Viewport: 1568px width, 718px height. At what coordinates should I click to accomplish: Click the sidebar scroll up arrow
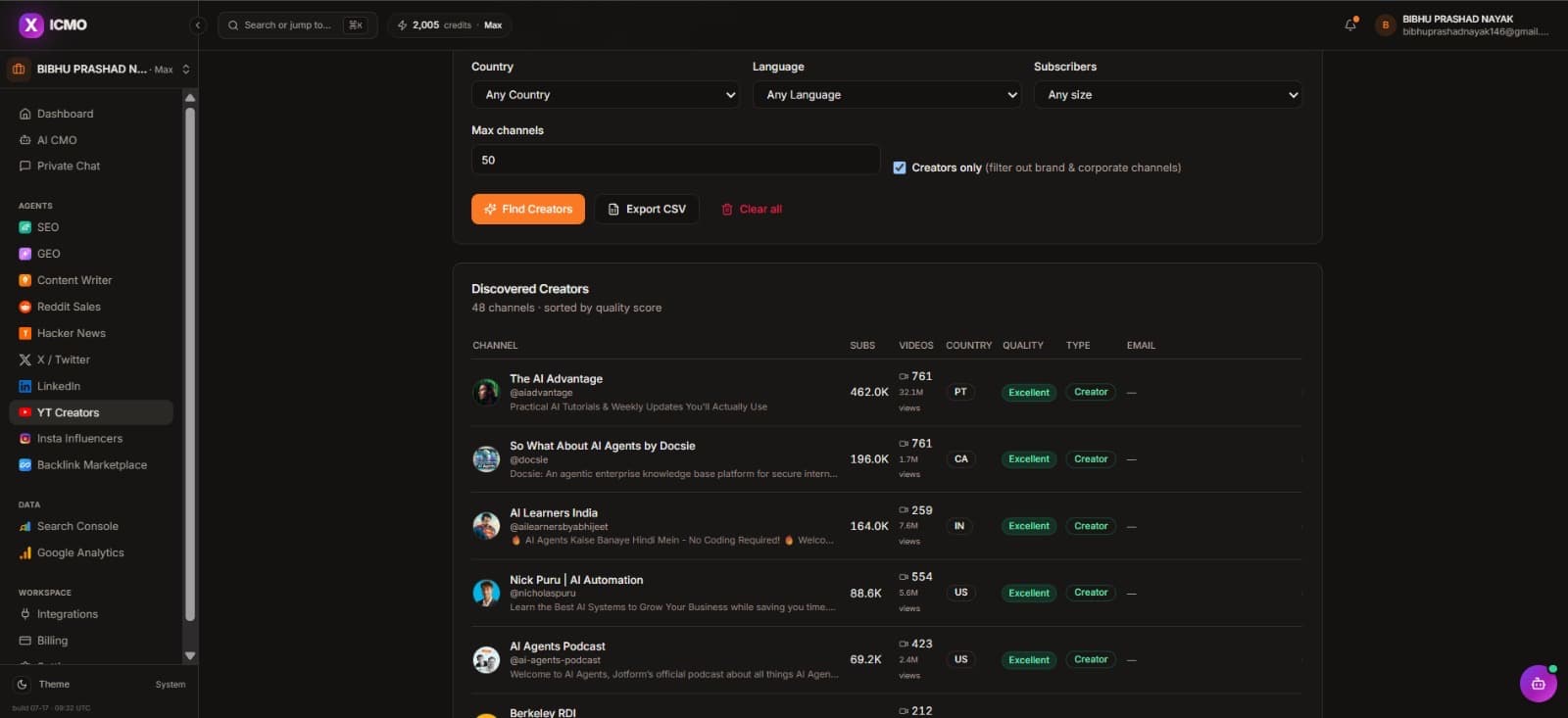click(190, 98)
